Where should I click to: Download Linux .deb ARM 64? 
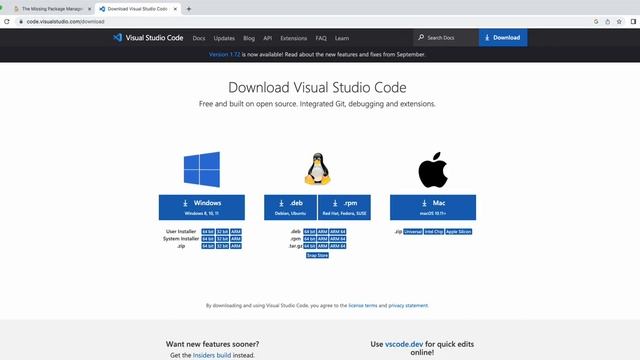coord(338,231)
